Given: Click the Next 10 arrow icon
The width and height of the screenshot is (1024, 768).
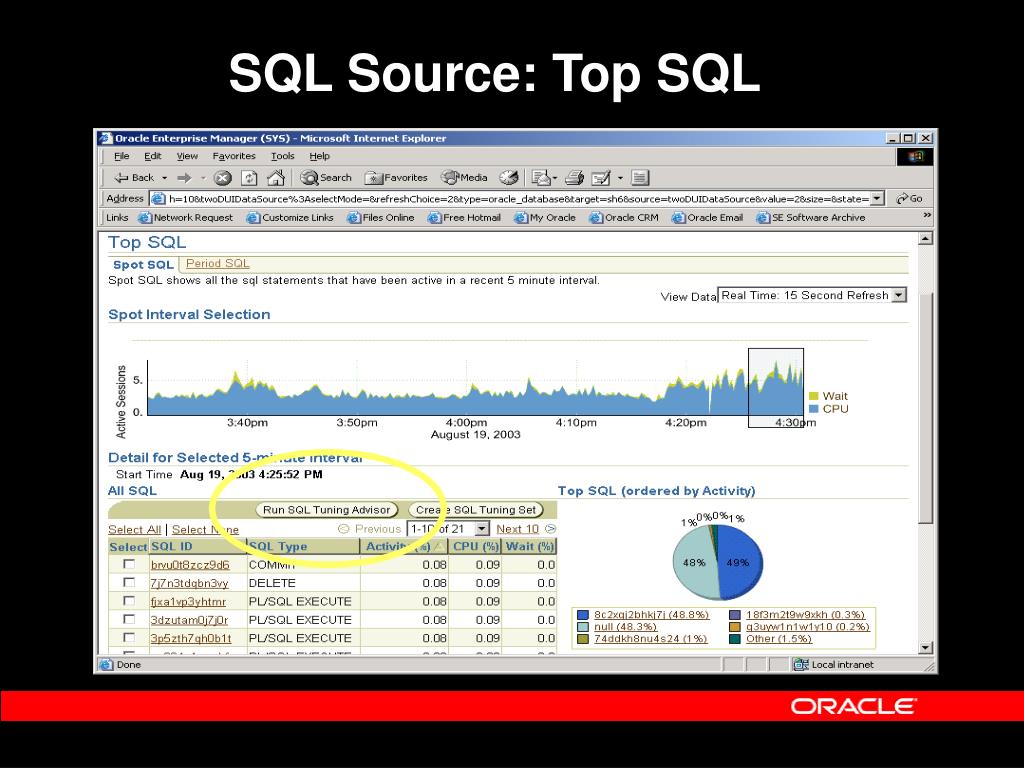Looking at the screenshot, I should pyautogui.click(x=551, y=529).
